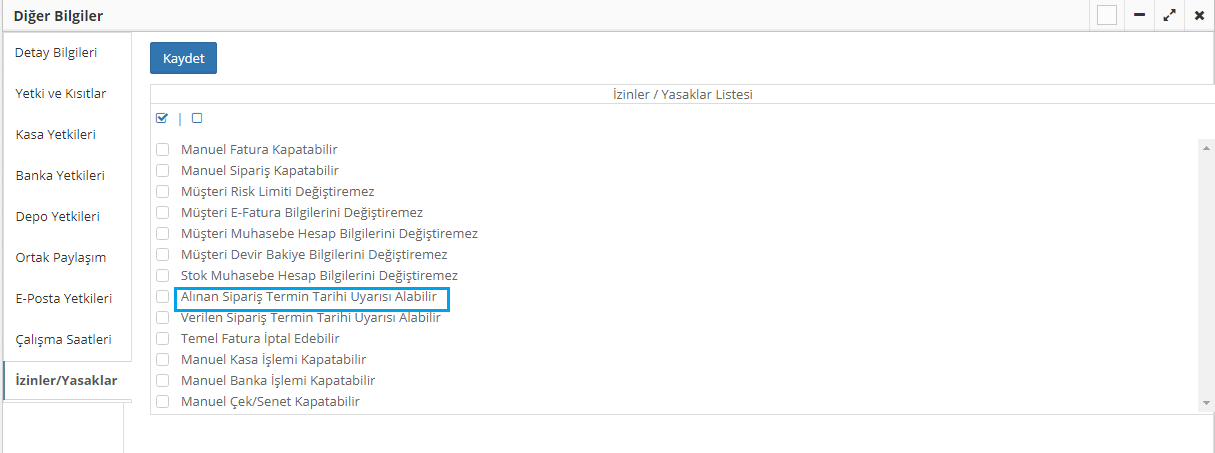Close the Diğer Bilgiler dialog
The image size is (1215, 453).
pyautogui.click(x=1199, y=16)
